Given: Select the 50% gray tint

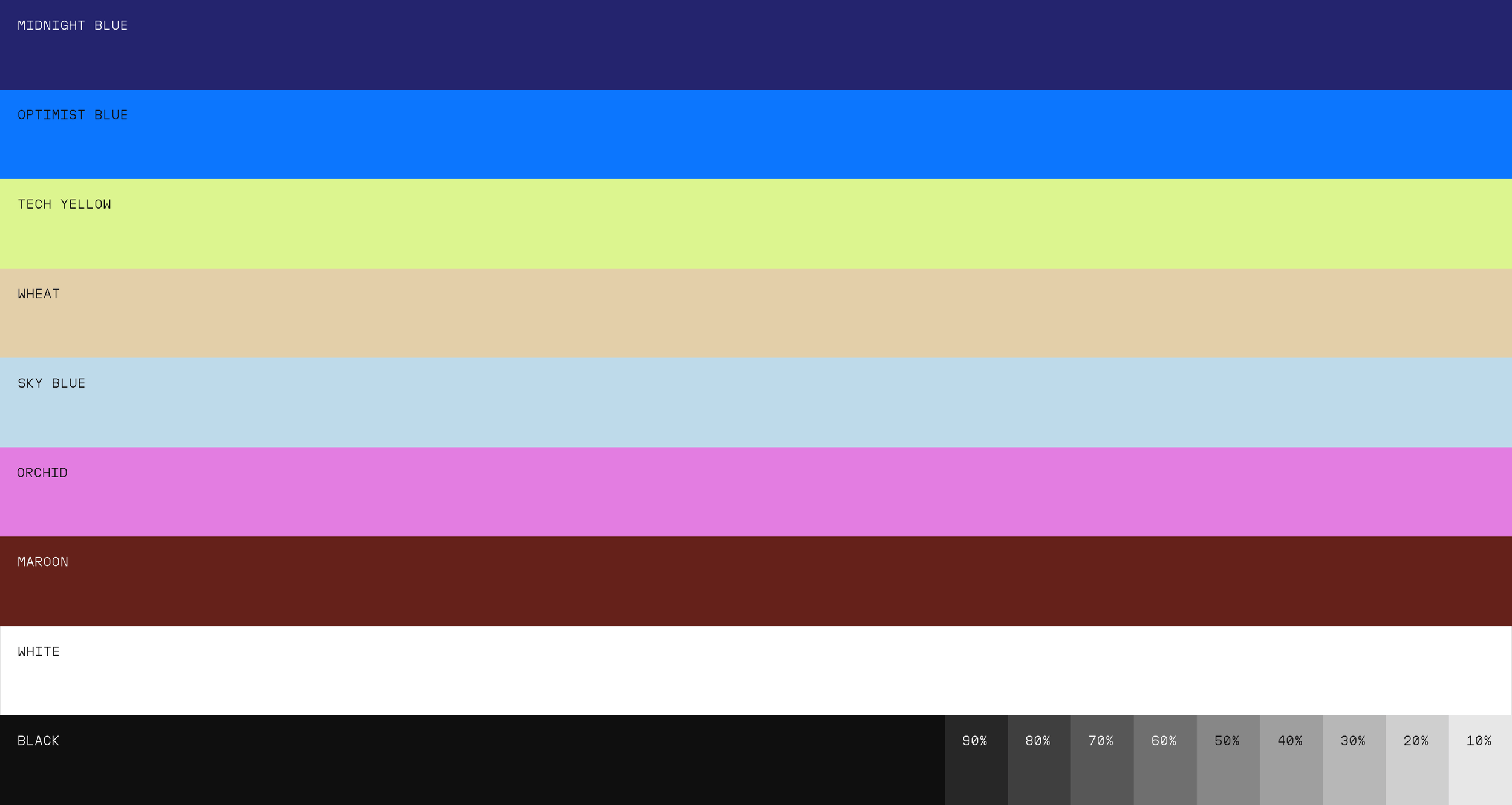Looking at the screenshot, I should click(x=1228, y=760).
